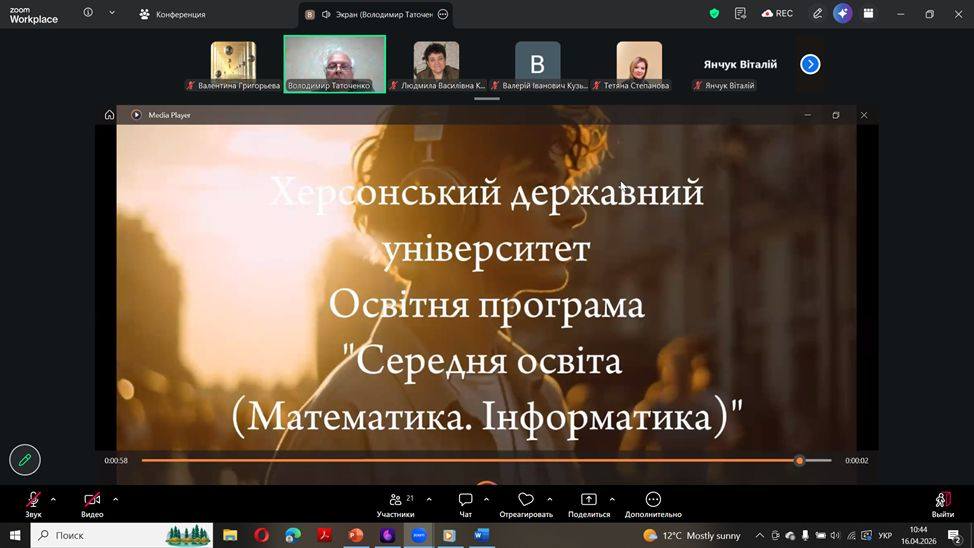The height and width of the screenshot is (548, 974).
Task: Open the more options on screen share tab
Action: [443, 14]
